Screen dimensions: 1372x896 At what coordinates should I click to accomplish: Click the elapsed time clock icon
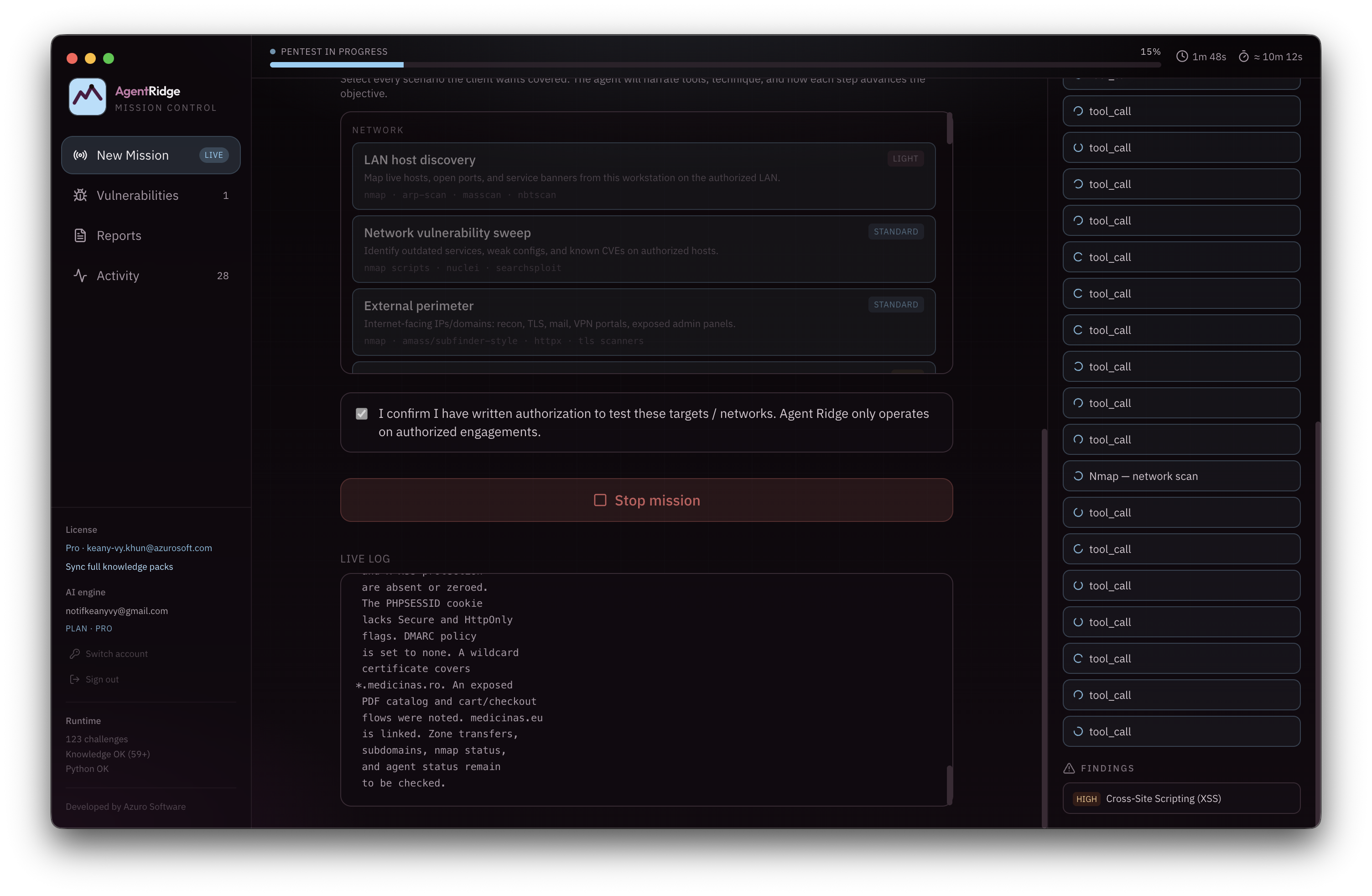tap(1182, 57)
